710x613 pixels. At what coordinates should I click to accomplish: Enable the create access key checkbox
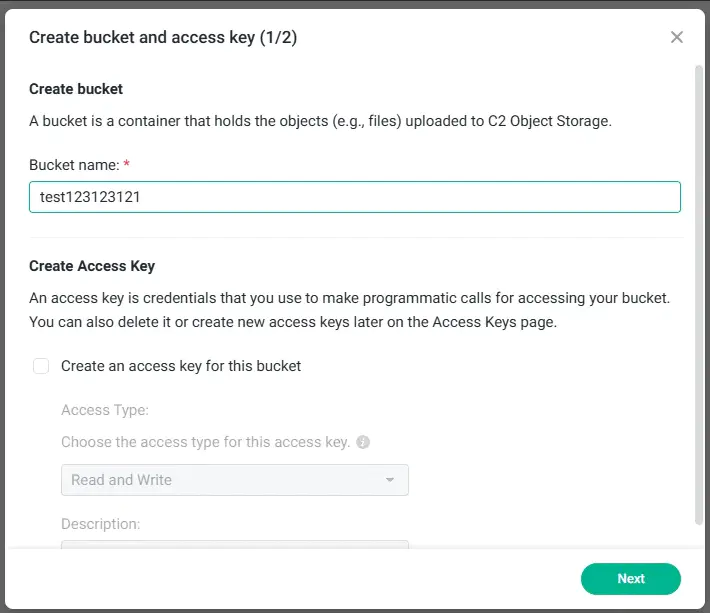tap(41, 366)
